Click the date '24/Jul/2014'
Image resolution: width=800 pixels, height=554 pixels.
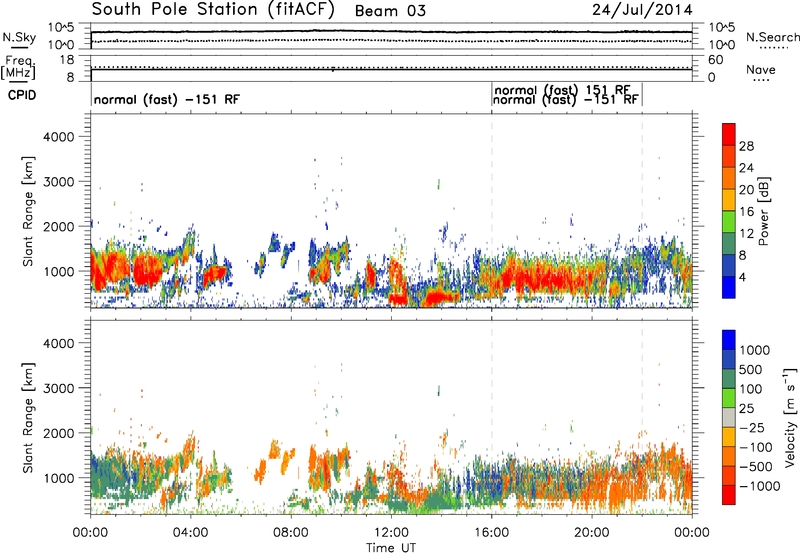pyautogui.click(x=642, y=10)
